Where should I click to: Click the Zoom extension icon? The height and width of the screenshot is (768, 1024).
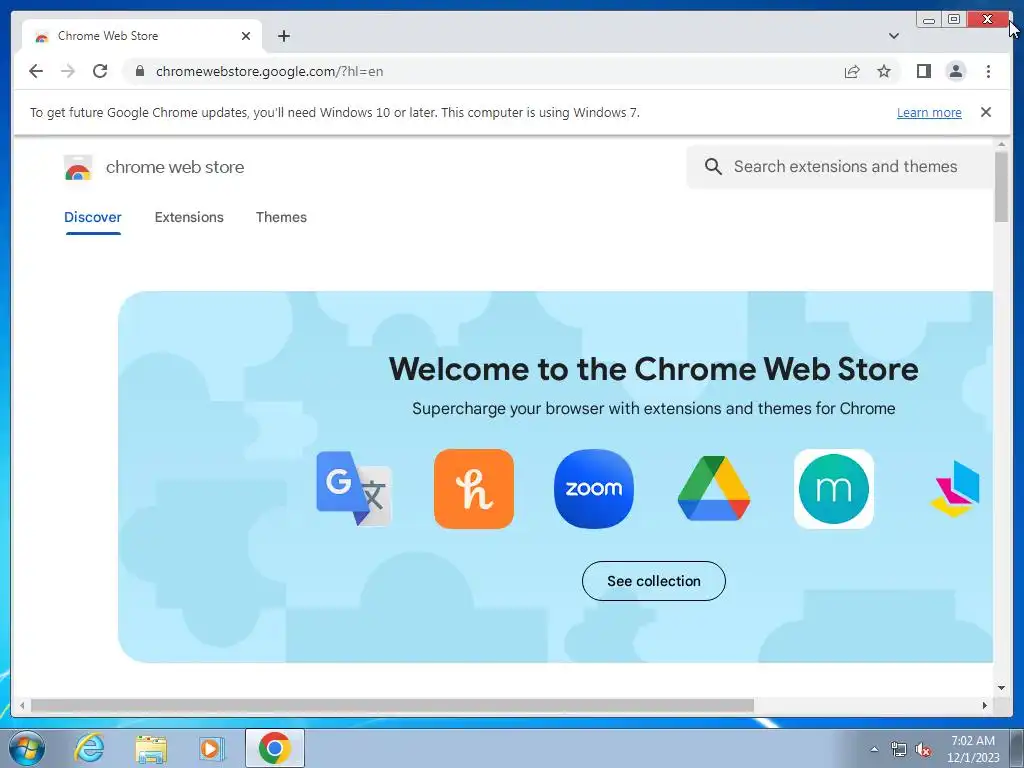tap(594, 488)
